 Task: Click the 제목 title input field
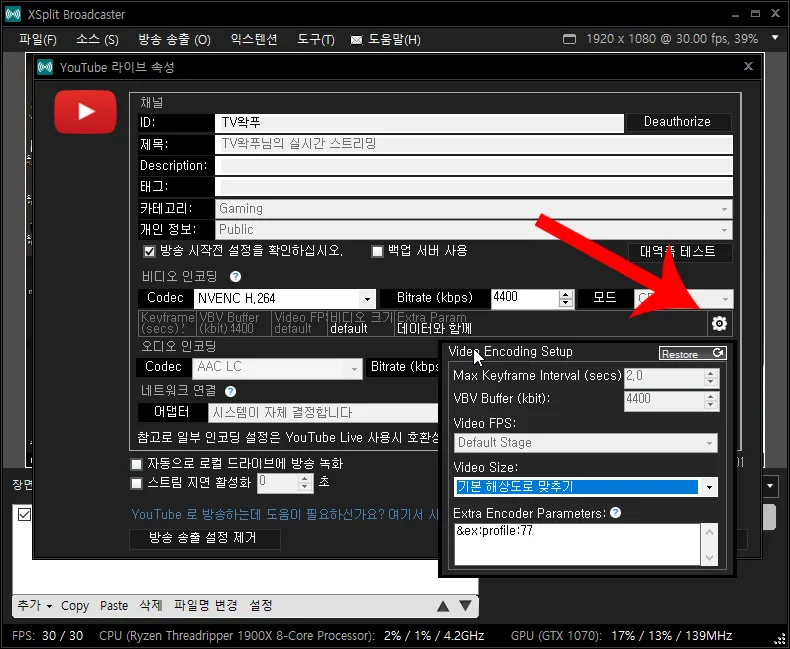click(474, 144)
